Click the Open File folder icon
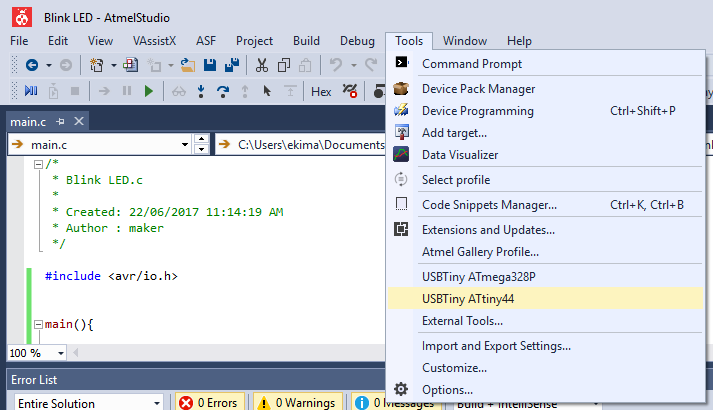713x410 pixels. tap(187, 65)
